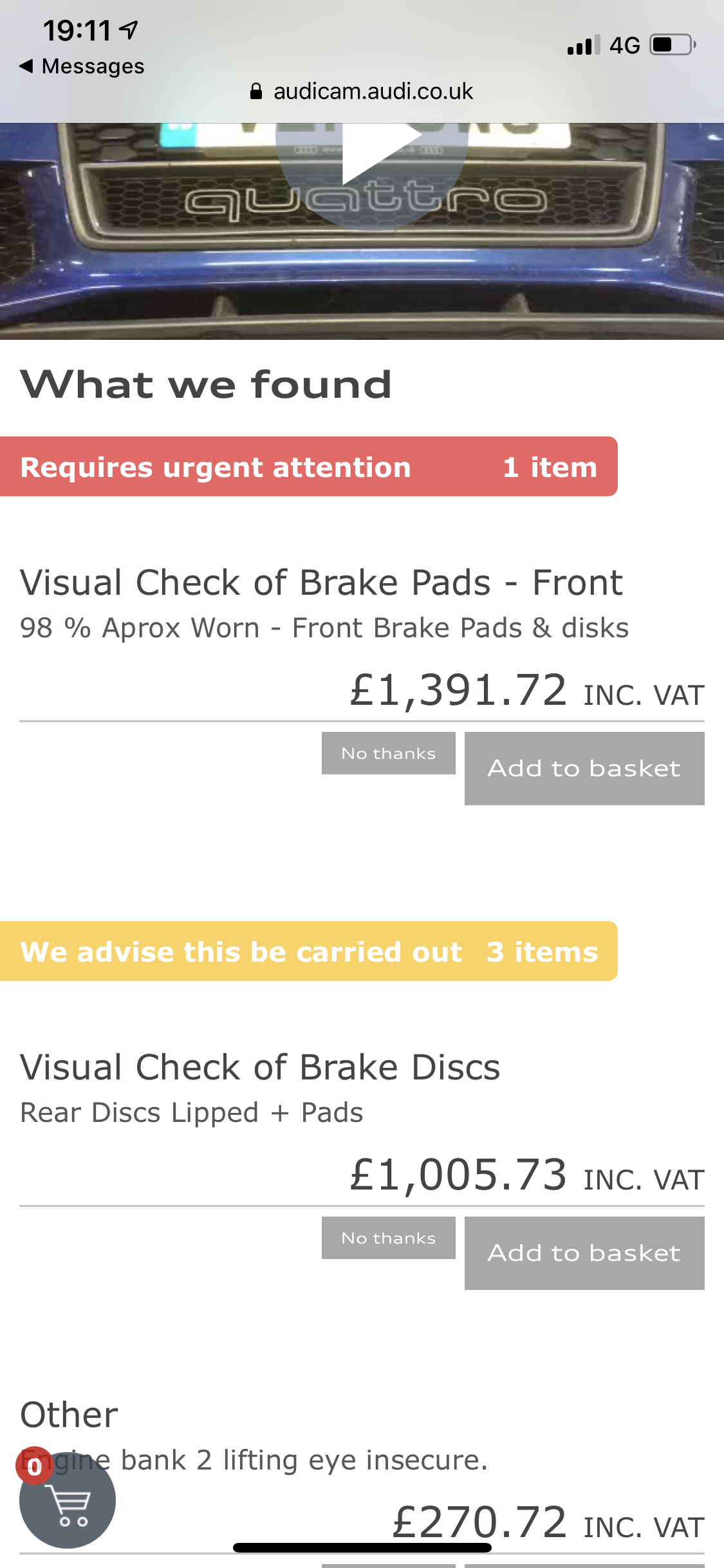This screenshot has width=724, height=1568.
Task: Decline rear brake discs with No thanks
Action: [x=388, y=1238]
